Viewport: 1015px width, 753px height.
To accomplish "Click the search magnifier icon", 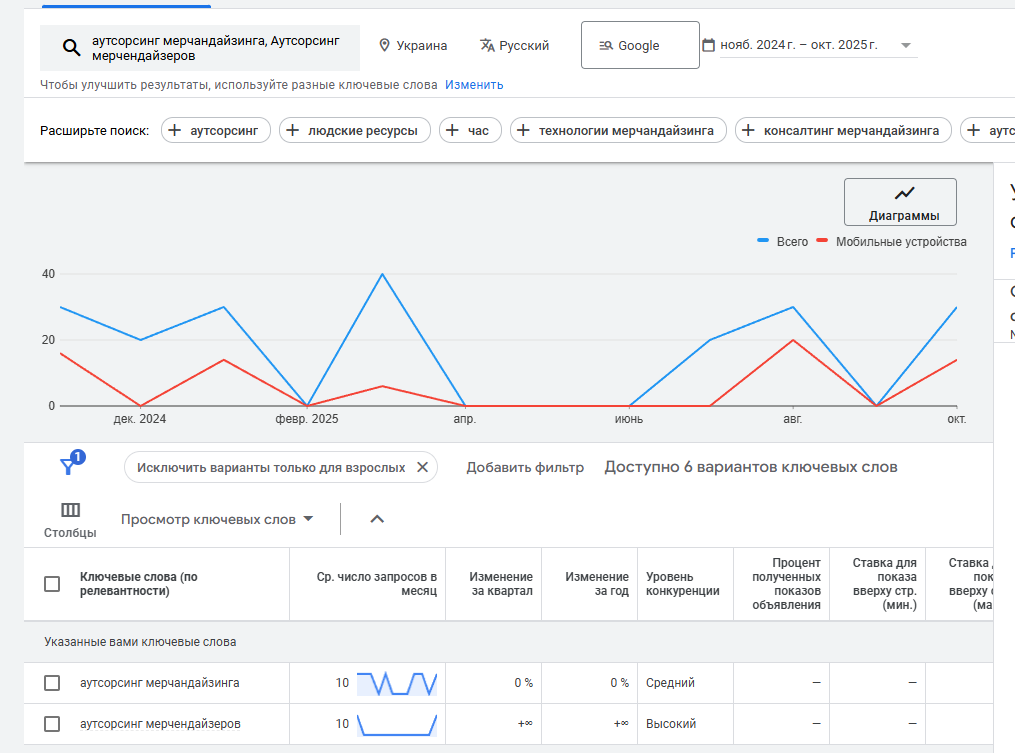I will tap(71, 47).
